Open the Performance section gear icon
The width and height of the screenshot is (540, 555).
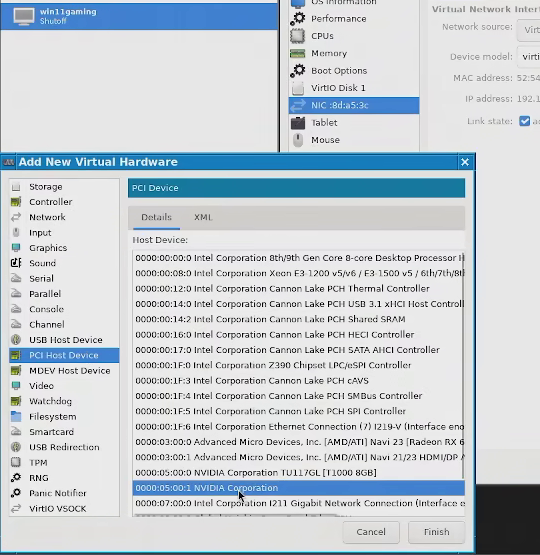298,19
